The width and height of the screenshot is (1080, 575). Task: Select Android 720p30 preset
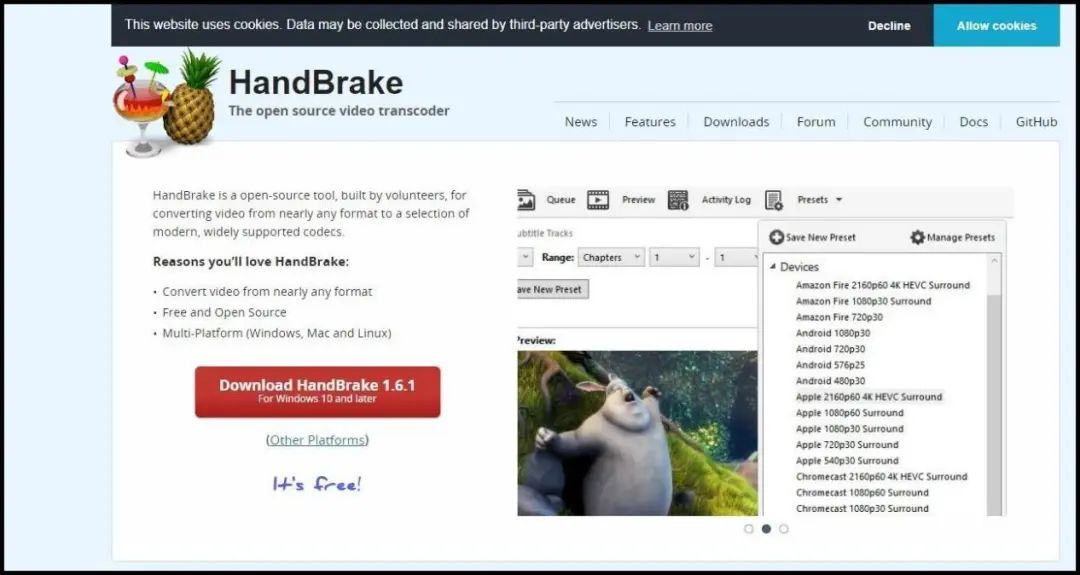click(830, 348)
